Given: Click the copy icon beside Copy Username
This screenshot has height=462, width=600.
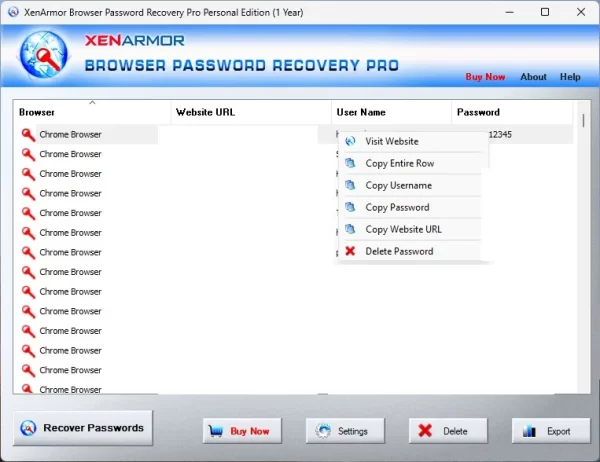Looking at the screenshot, I should [x=350, y=185].
